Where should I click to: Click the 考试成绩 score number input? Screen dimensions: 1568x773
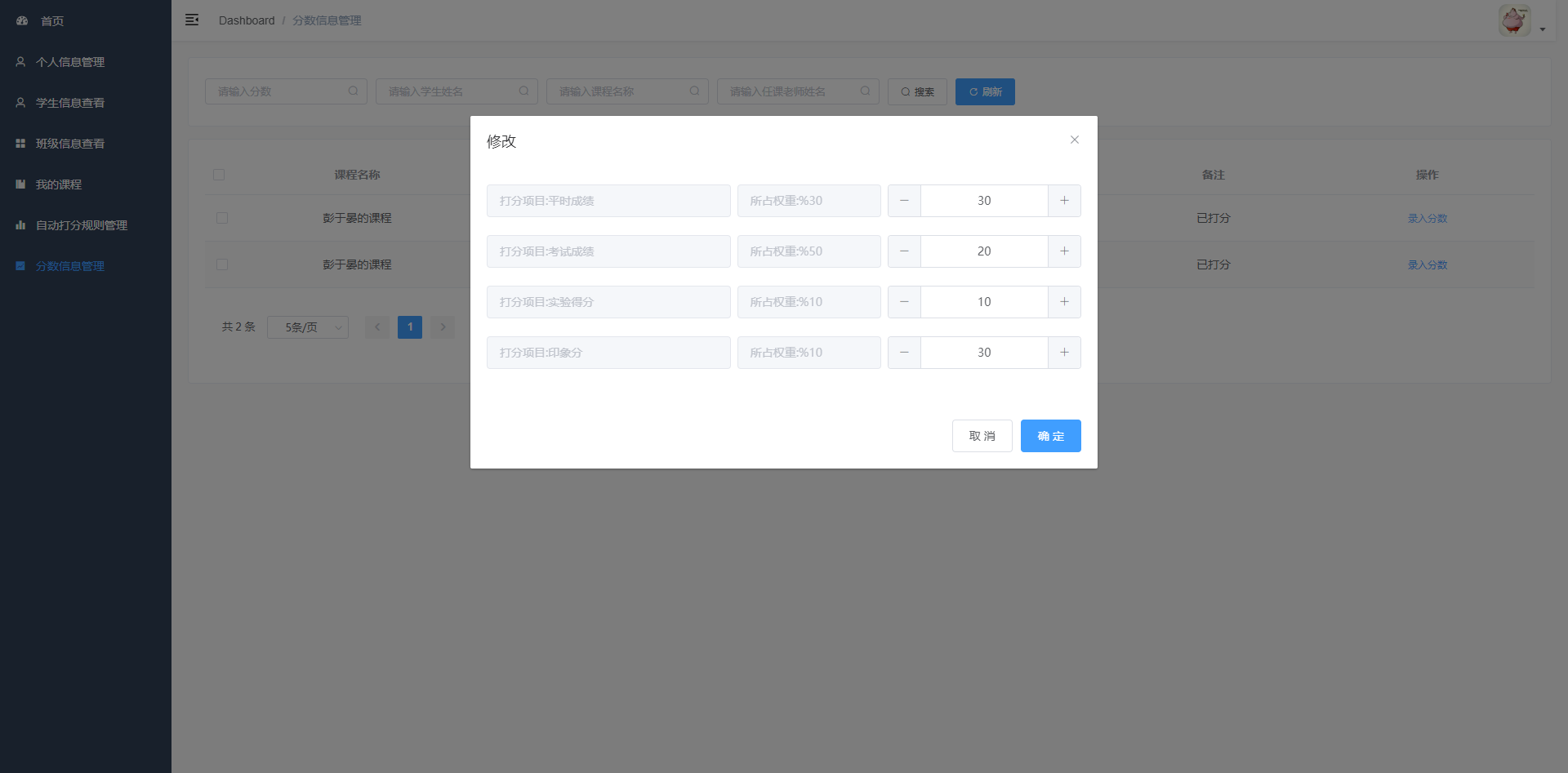tap(984, 251)
